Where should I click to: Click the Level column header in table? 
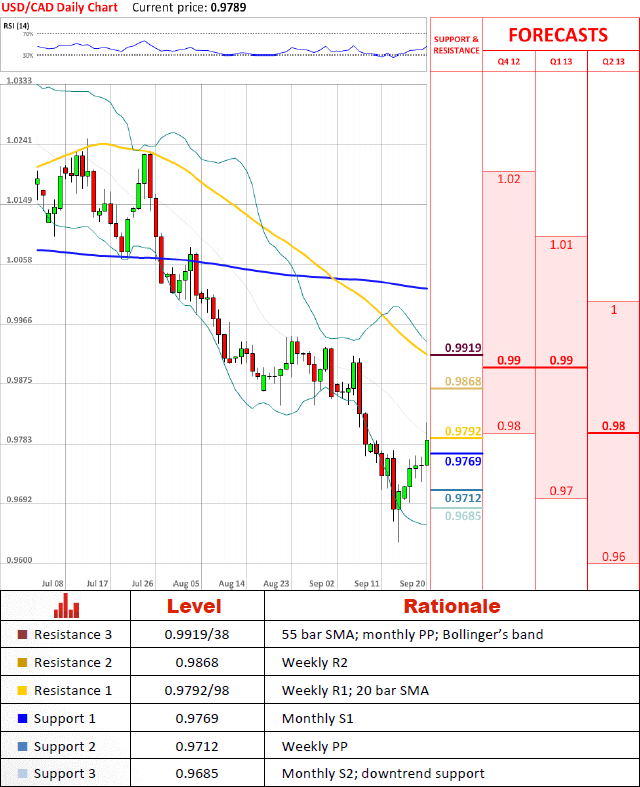point(195,606)
